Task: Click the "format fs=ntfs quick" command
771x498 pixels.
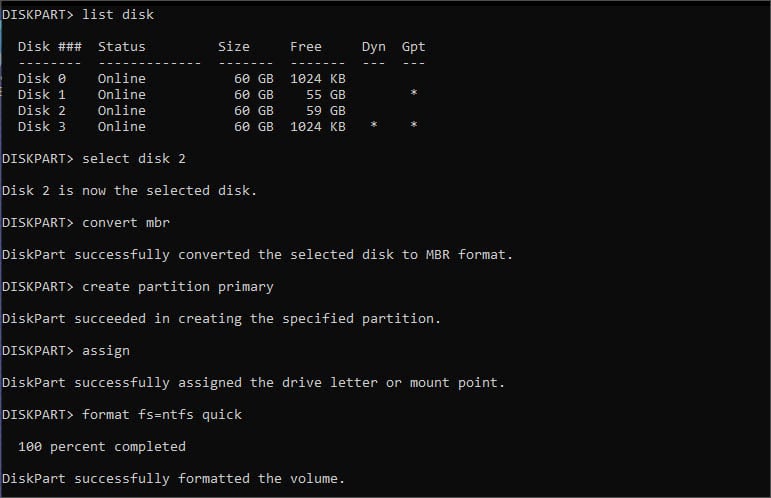Action: coord(162,414)
